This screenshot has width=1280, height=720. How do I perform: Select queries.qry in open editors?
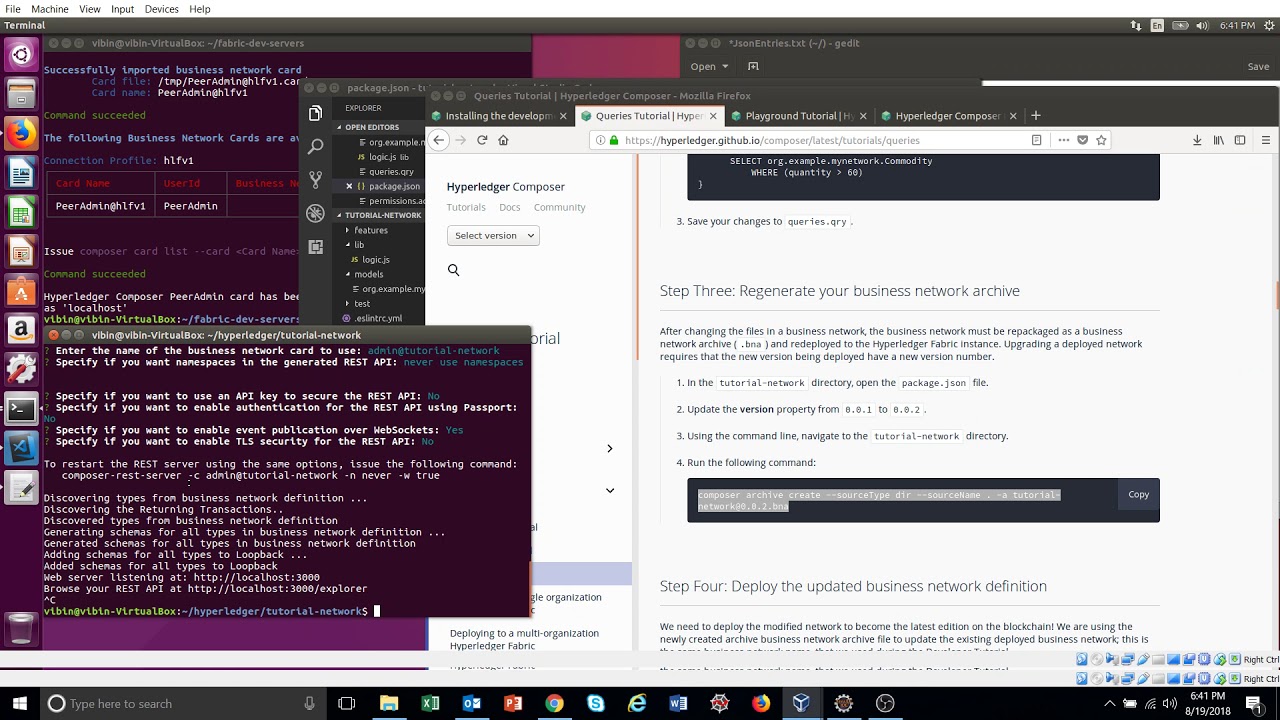[391, 171]
